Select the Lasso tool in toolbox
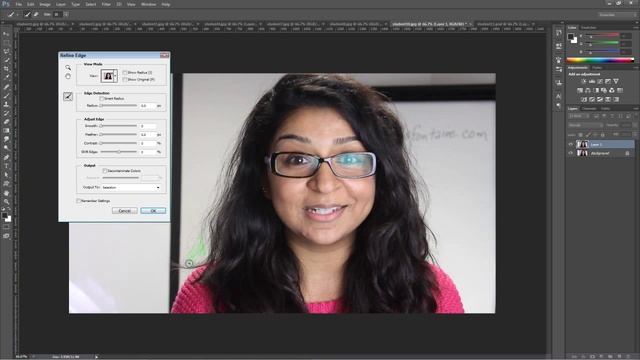640x360 pixels. point(6,51)
